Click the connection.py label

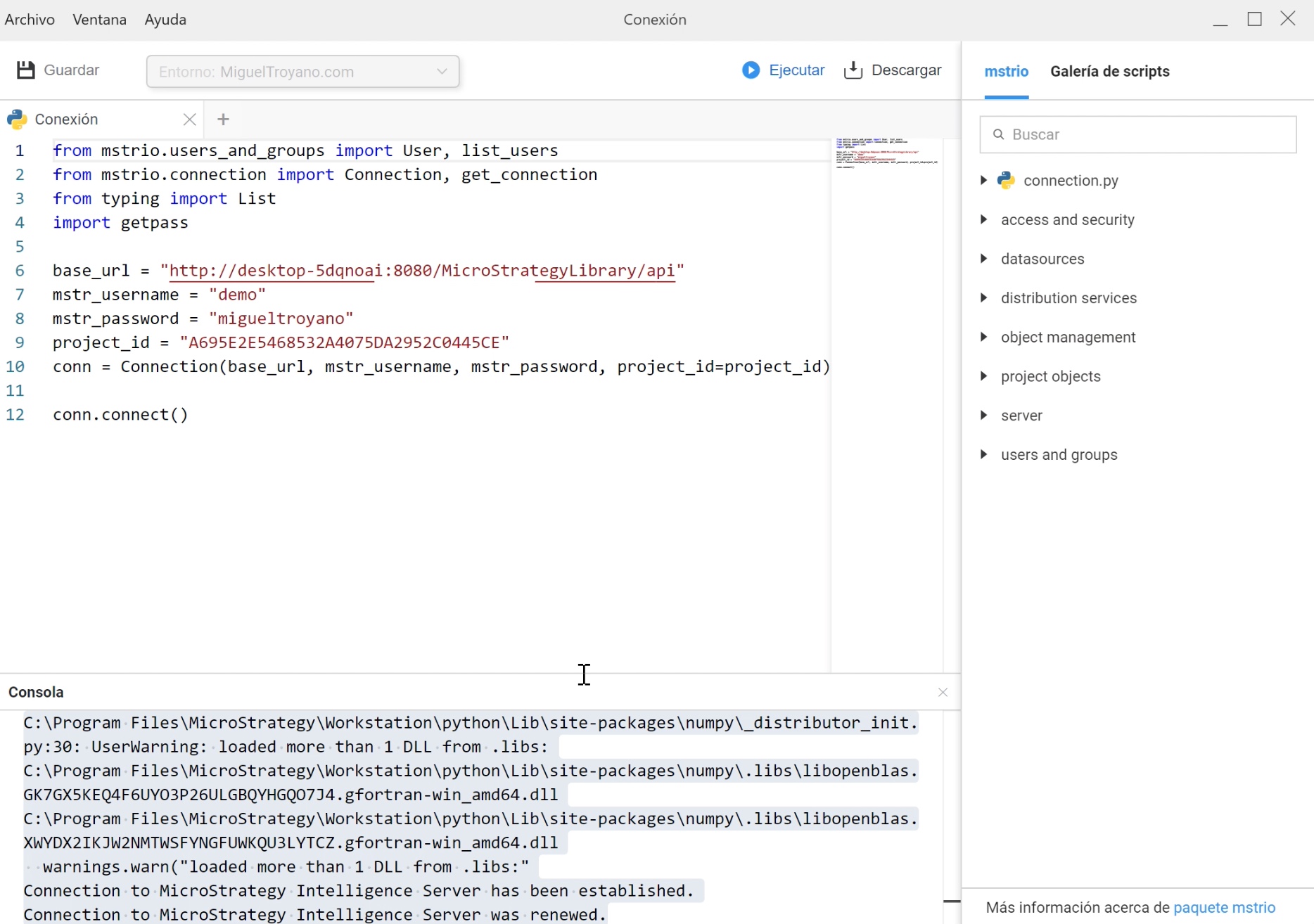pos(1071,181)
